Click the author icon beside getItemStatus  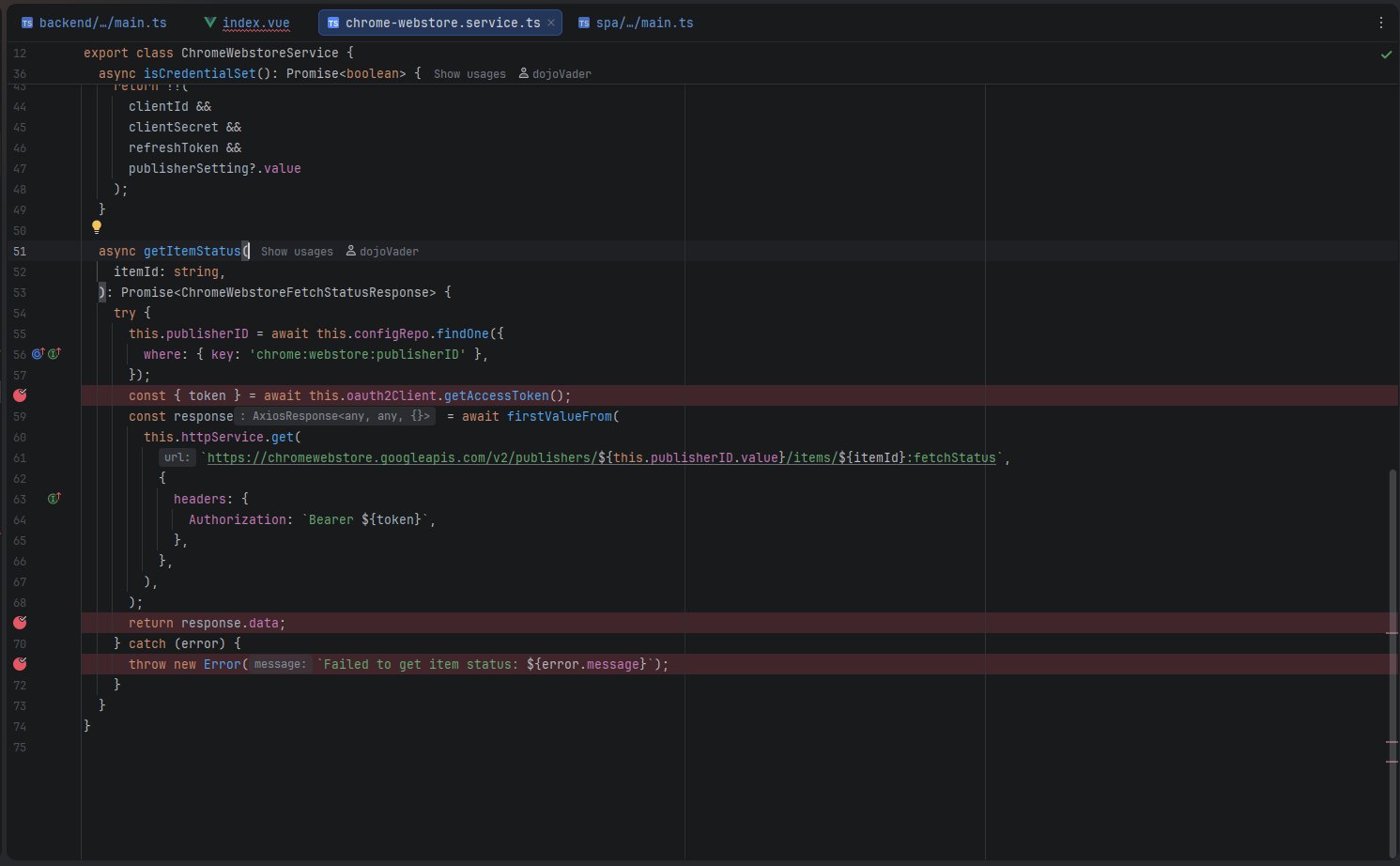pyautogui.click(x=351, y=251)
